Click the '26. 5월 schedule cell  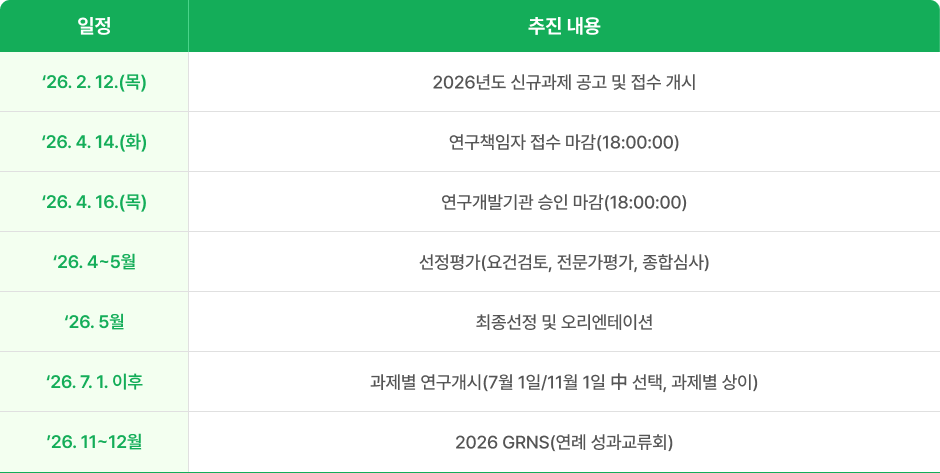point(94,322)
